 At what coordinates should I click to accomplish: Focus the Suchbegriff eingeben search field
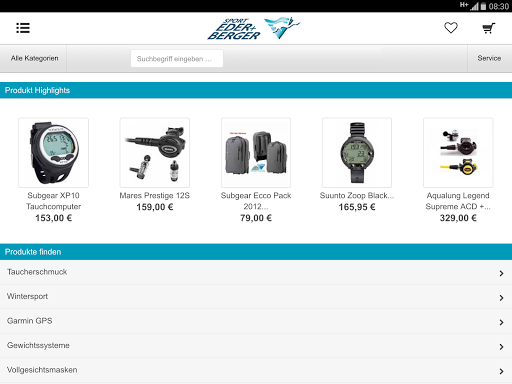[177, 59]
